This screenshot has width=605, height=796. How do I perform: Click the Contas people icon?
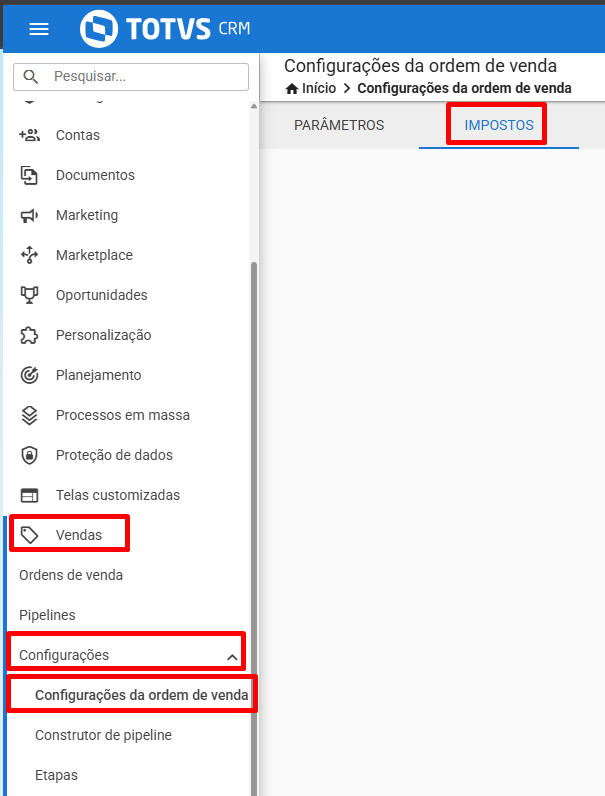[x=29, y=135]
